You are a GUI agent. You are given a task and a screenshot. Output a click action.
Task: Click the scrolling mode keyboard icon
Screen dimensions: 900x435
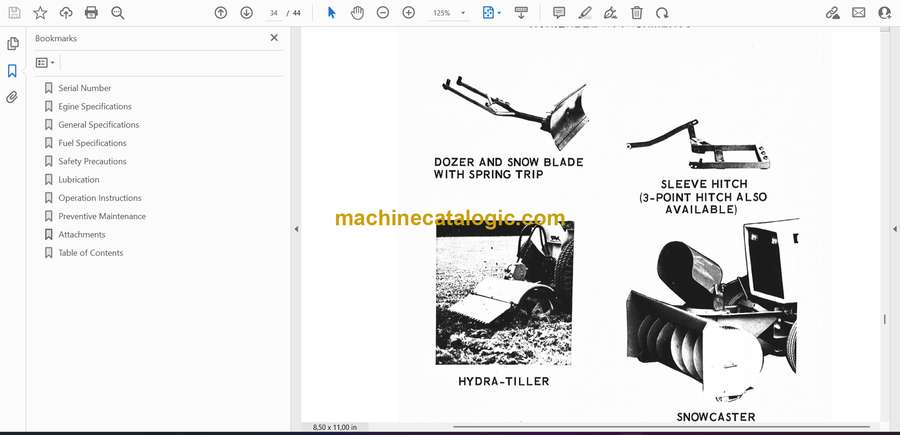pyautogui.click(x=521, y=13)
